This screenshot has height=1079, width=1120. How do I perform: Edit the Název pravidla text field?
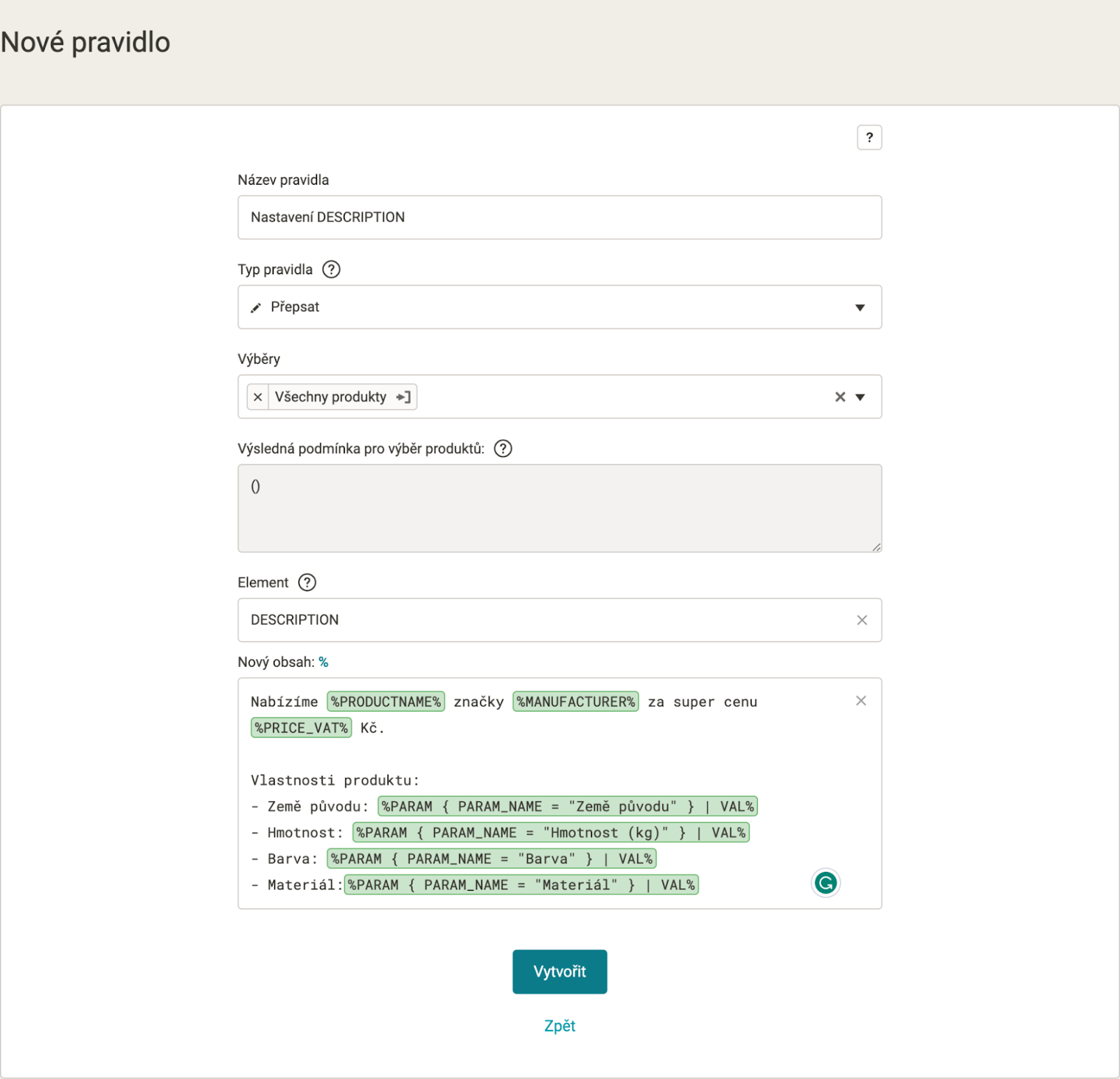coord(559,218)
